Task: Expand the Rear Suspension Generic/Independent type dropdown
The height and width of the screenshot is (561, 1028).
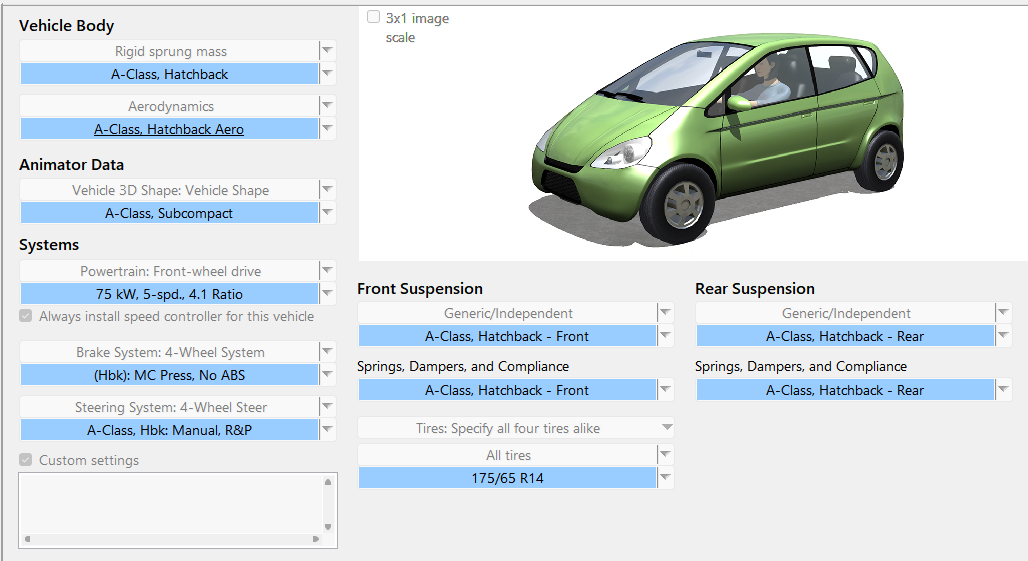Action: [x=1004, y=313]
